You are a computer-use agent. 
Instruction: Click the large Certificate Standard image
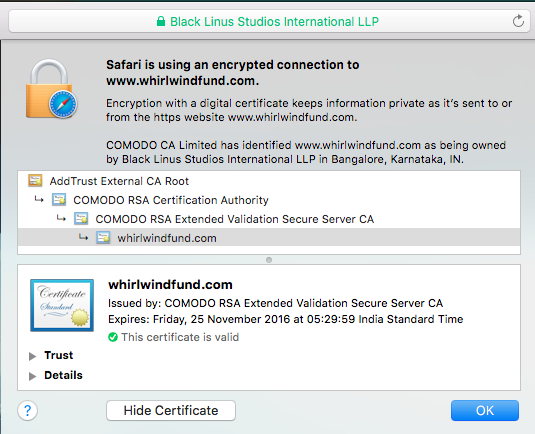62,305
